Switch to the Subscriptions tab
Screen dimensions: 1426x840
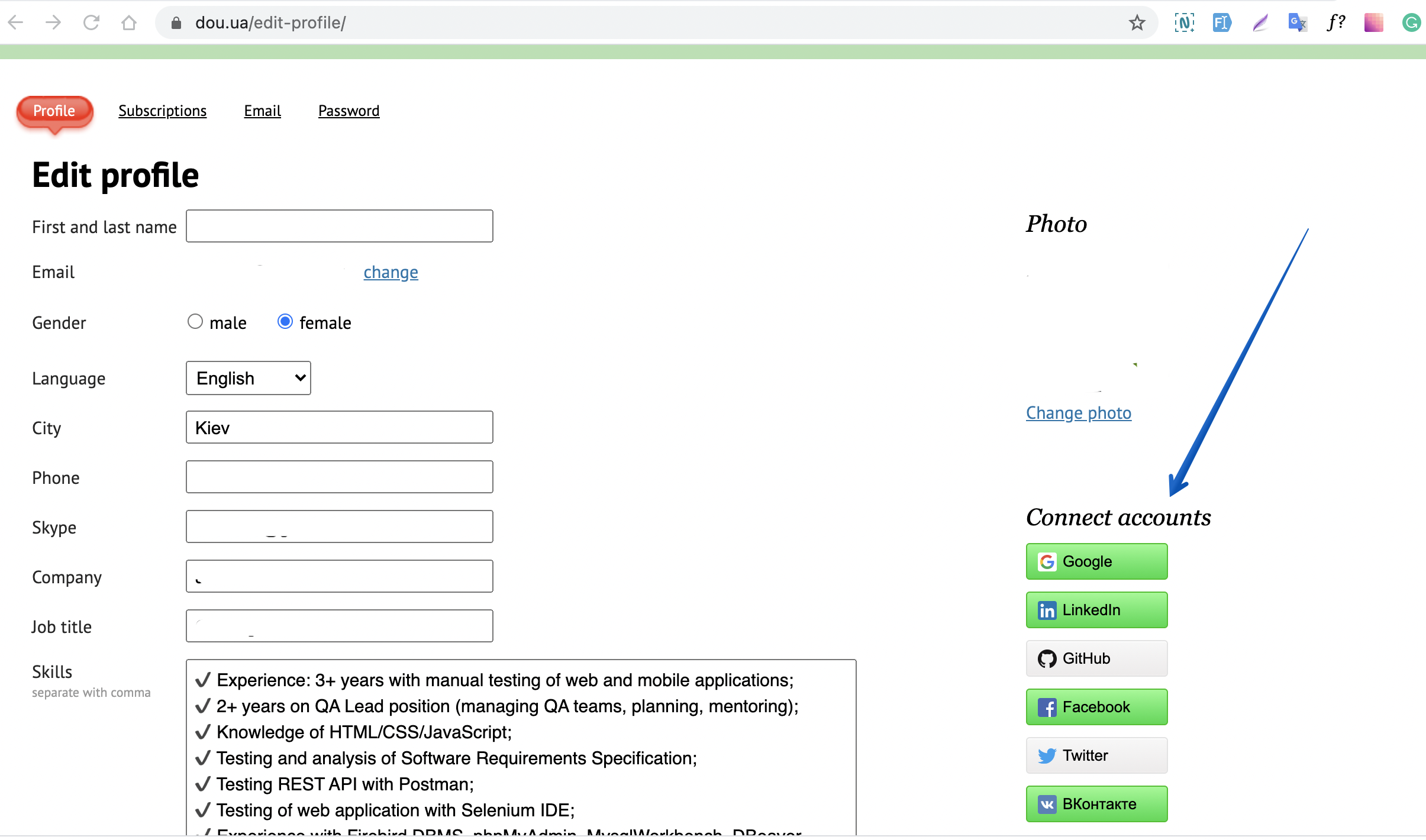coord(162,111)
